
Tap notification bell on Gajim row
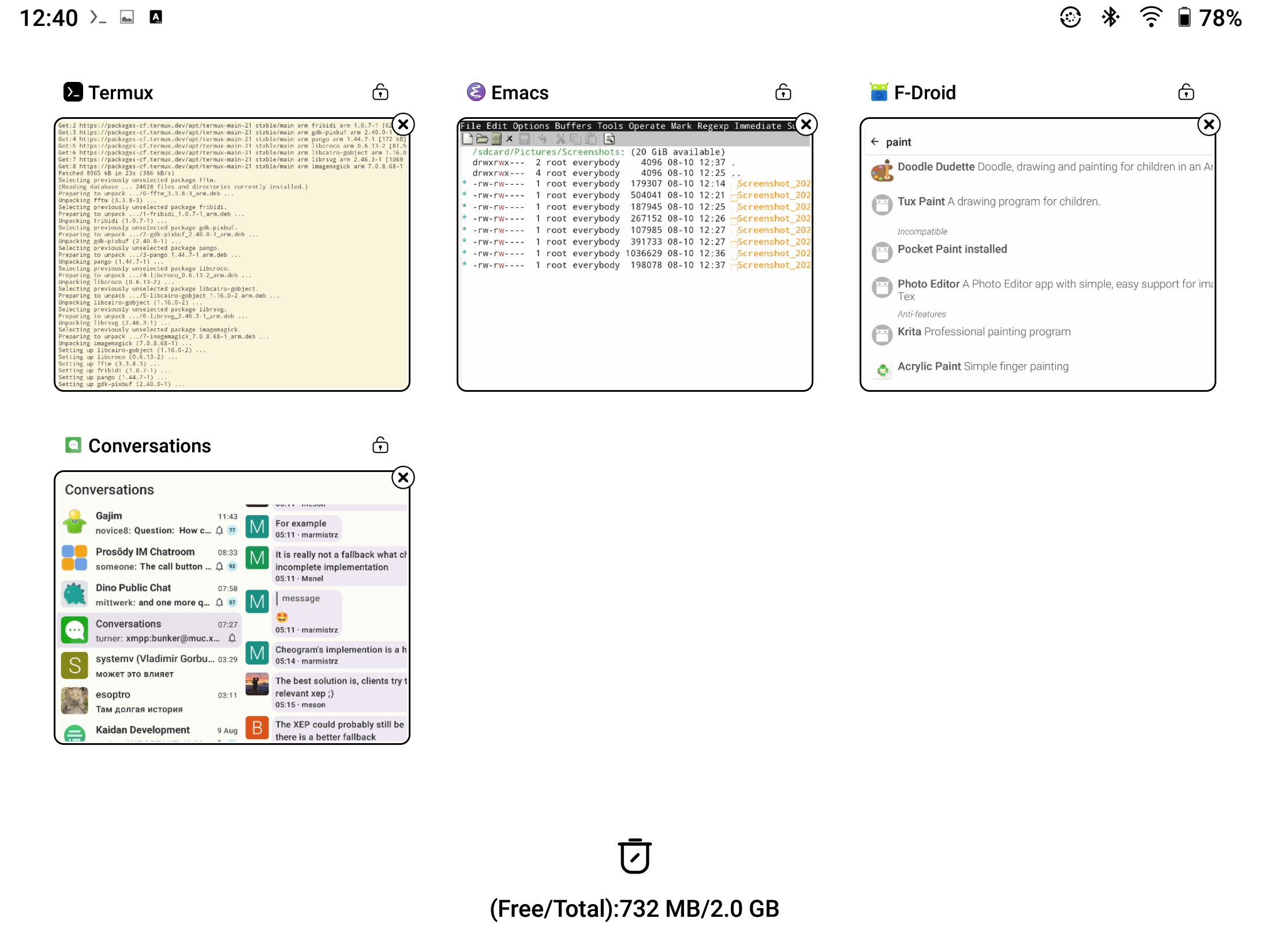coord(219,531)
